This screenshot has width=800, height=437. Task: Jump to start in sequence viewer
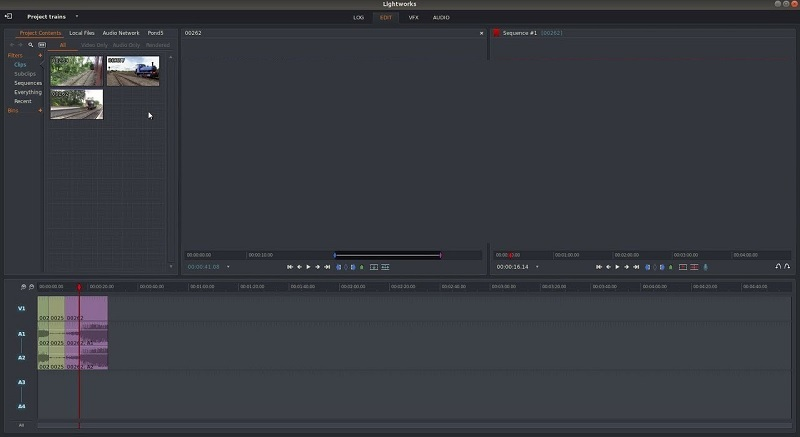click(x=599, y=267)
